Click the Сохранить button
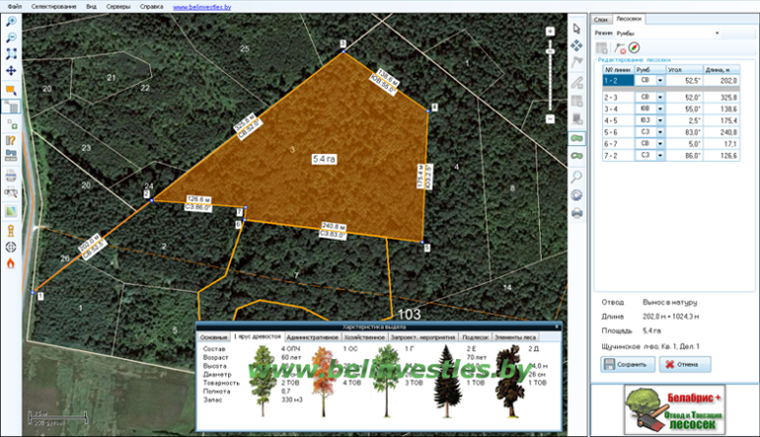 (627, 364)
